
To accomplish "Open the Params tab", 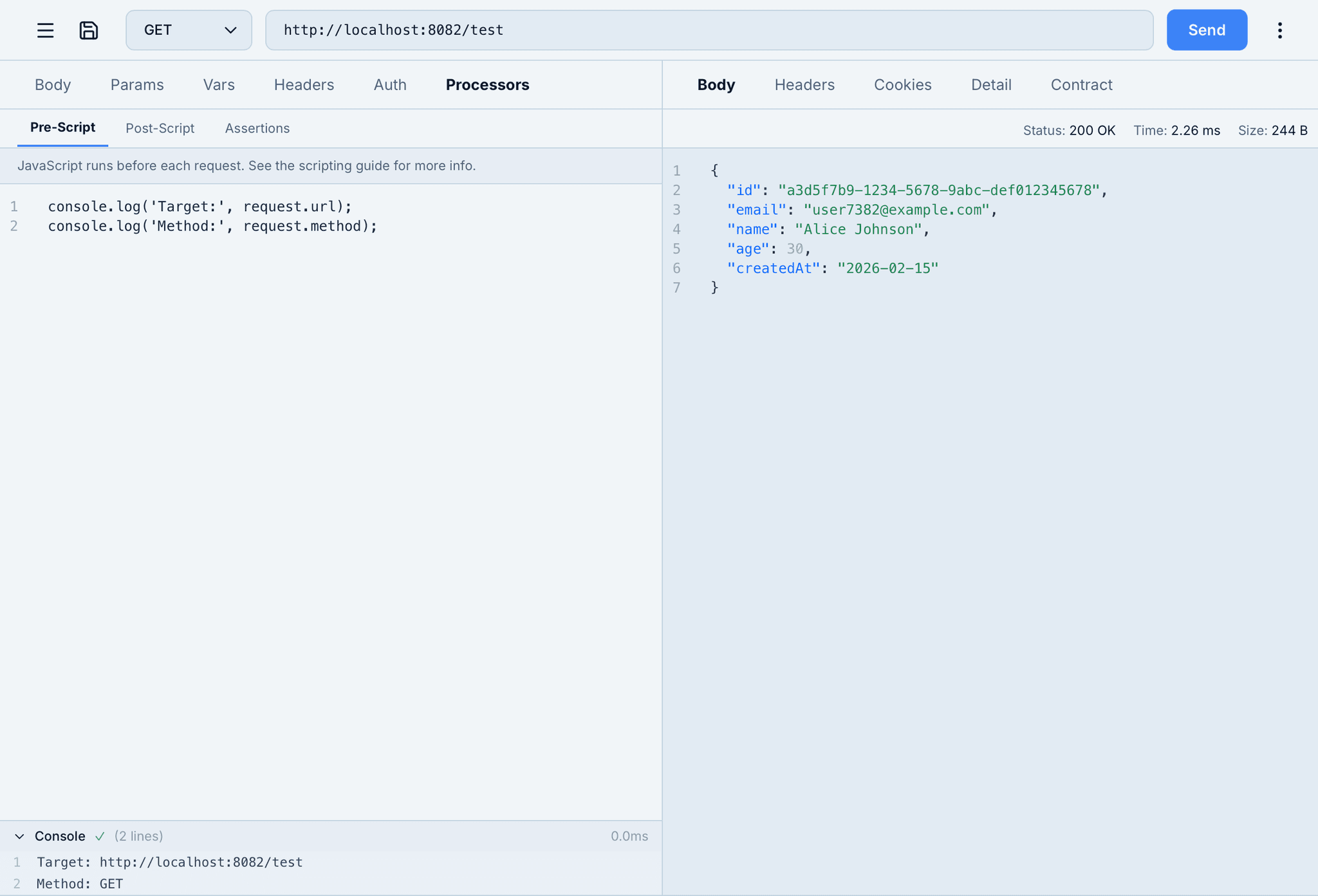I will pos(137,85).
